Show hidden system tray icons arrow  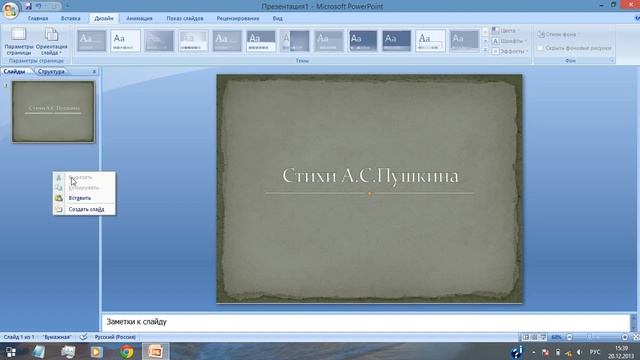[x=533, y=352]
